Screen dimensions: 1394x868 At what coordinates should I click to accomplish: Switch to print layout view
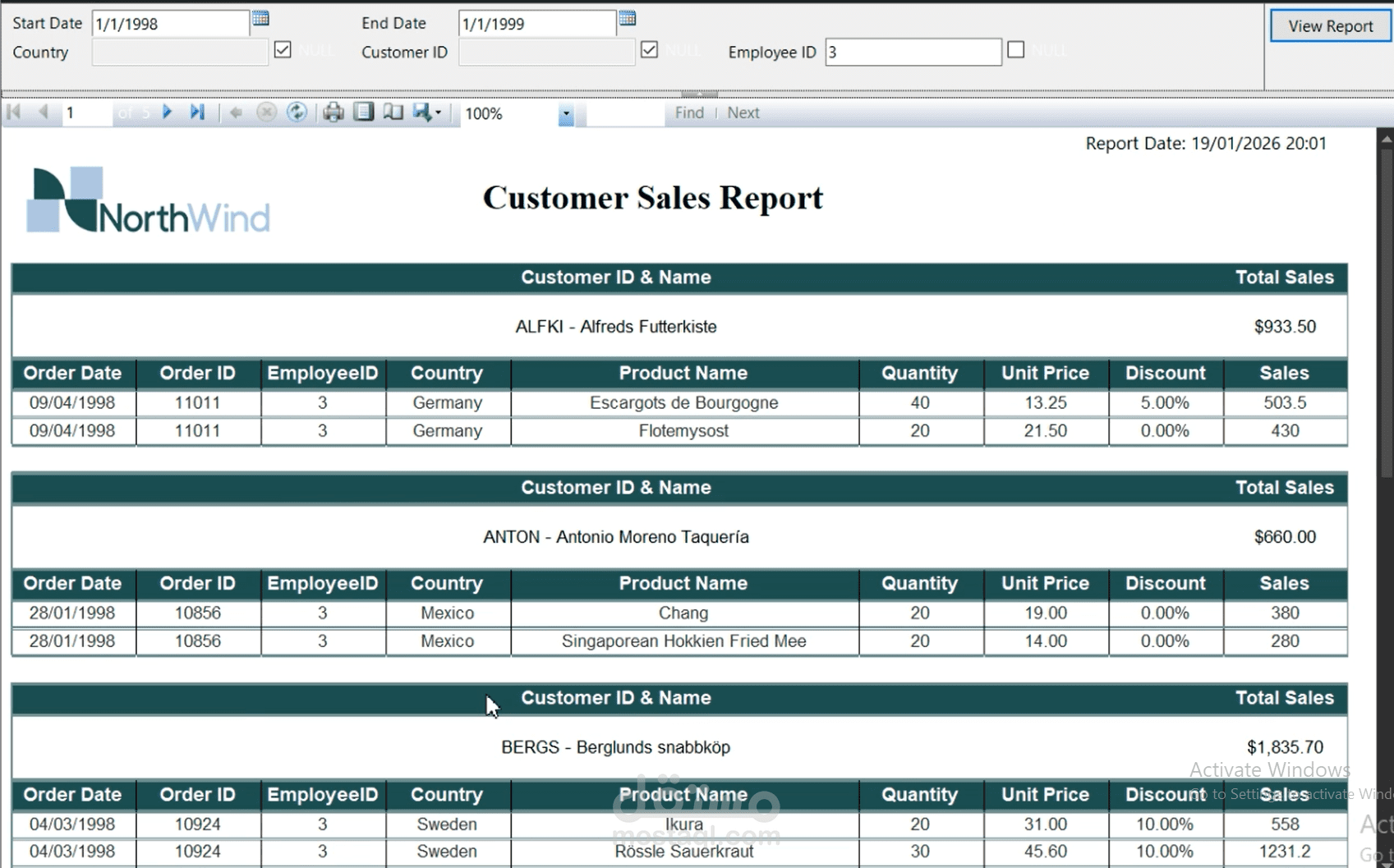[x=363, y=113]
